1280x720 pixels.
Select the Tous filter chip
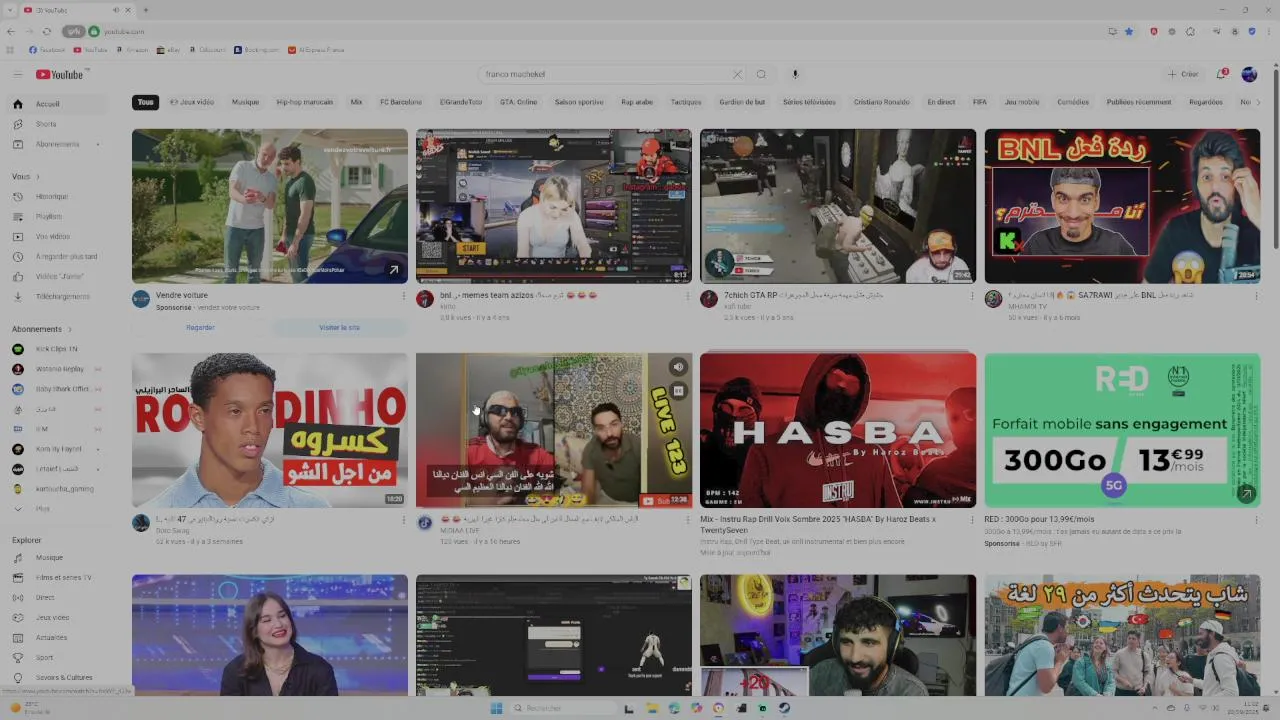pyautogui.click(x=146, y=102)
